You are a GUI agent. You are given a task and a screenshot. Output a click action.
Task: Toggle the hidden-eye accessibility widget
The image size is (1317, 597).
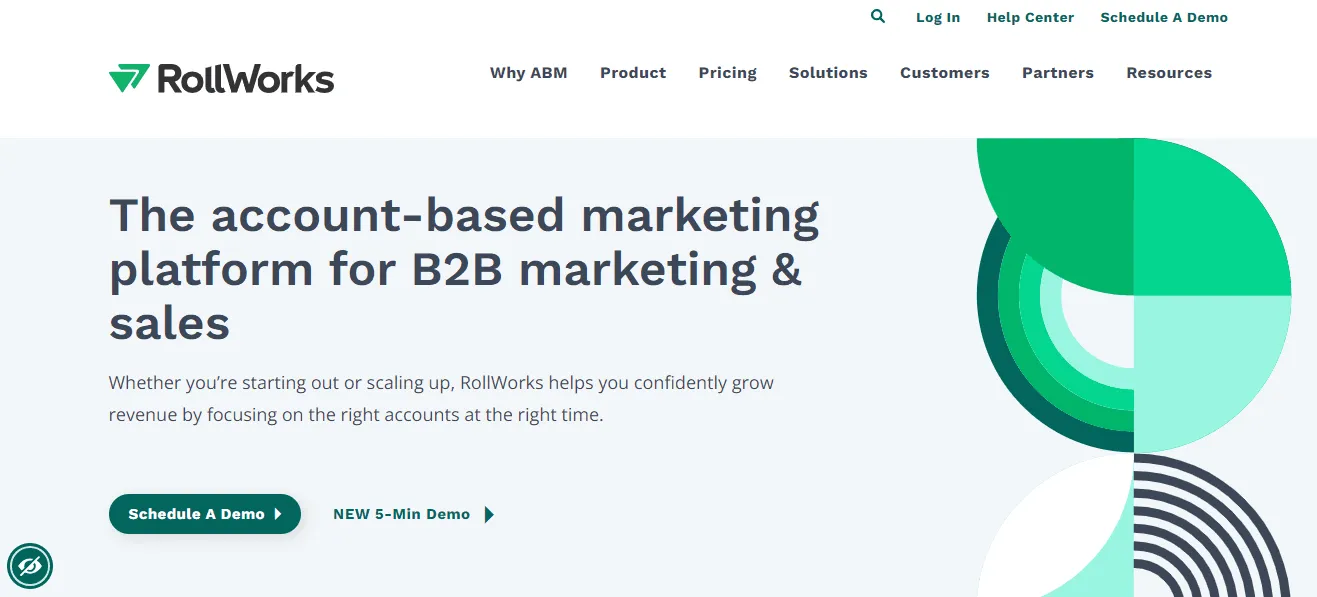coord(30,566)
